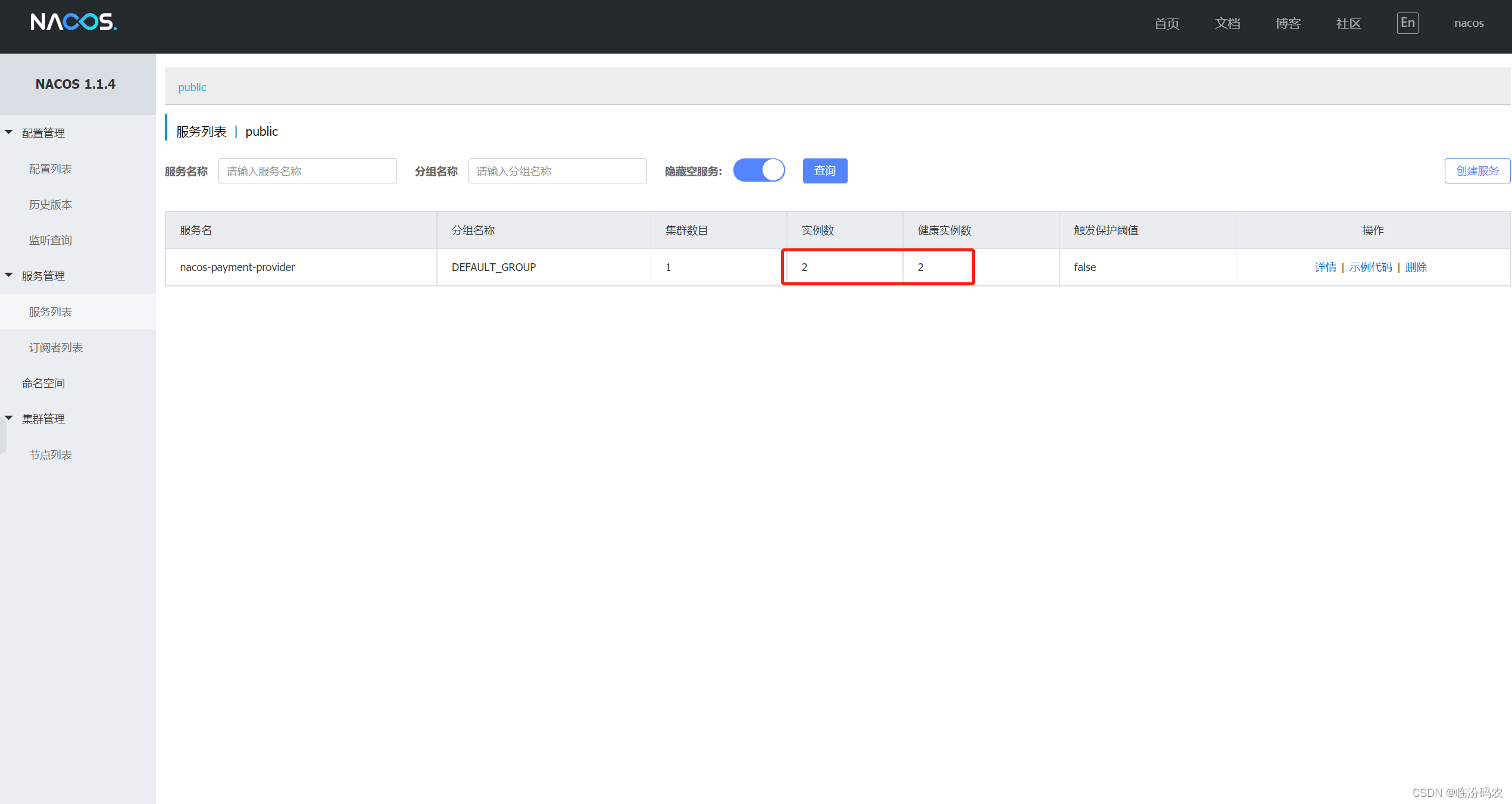Open 节点列表 in sidebar
The width and height of the screenshot is (1512, 804).
tap(51, 455)
